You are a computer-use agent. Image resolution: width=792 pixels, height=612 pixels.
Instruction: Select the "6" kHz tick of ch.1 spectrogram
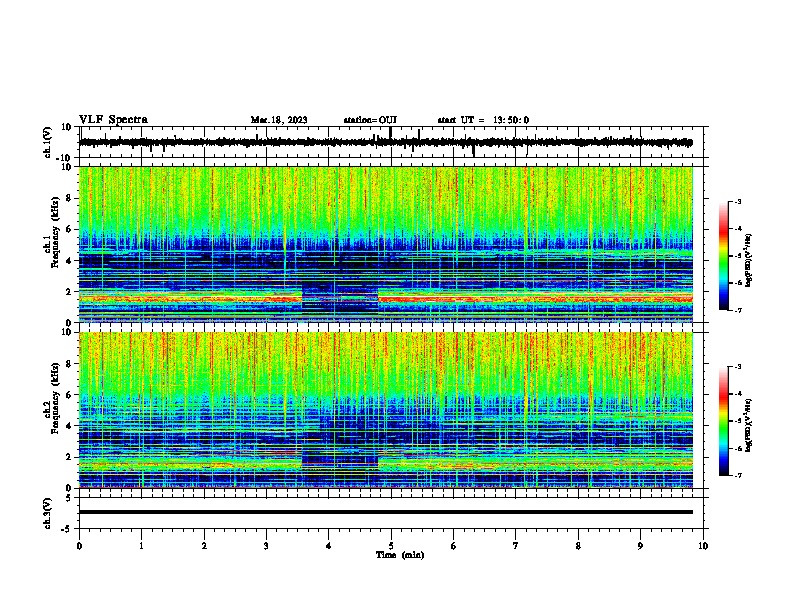[69, 230]
